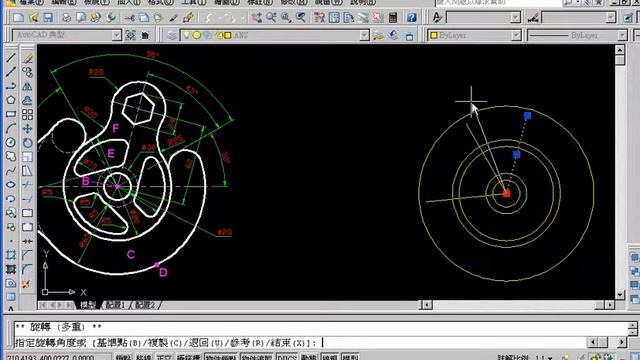This screenshot has width=640, height=360.
Task: Toggle 格線 grid display in status bar
Action: tap(143, 358)
